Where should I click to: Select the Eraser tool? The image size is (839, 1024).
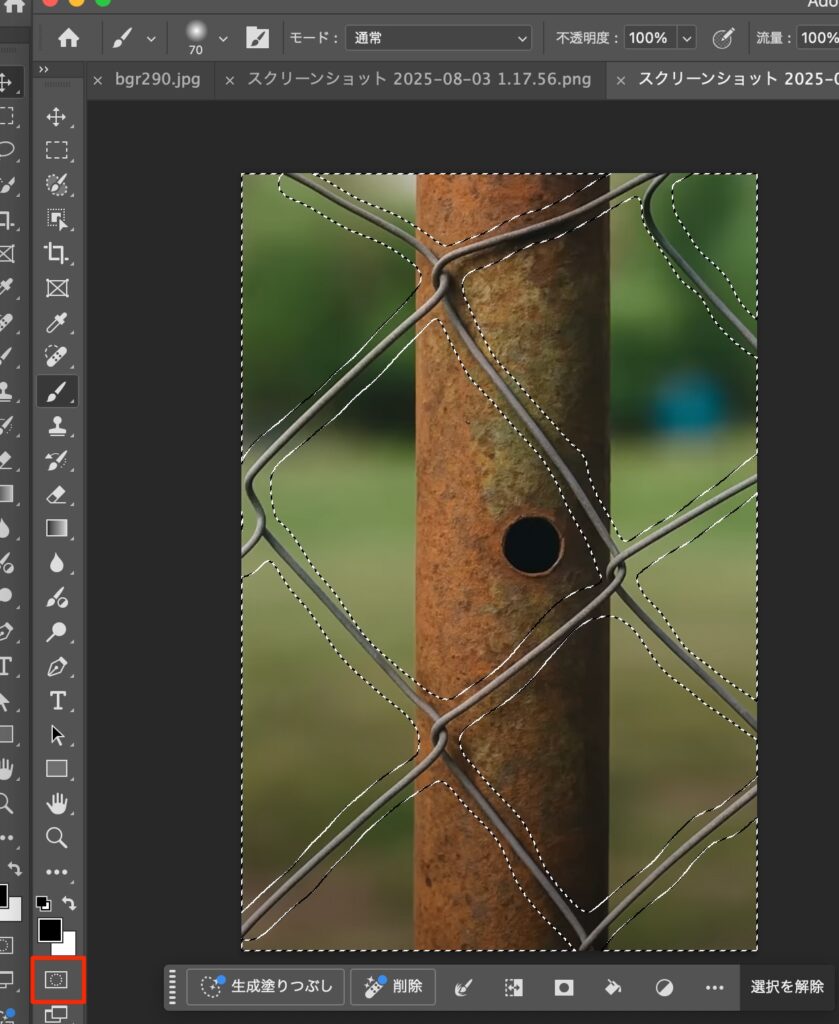57,494
